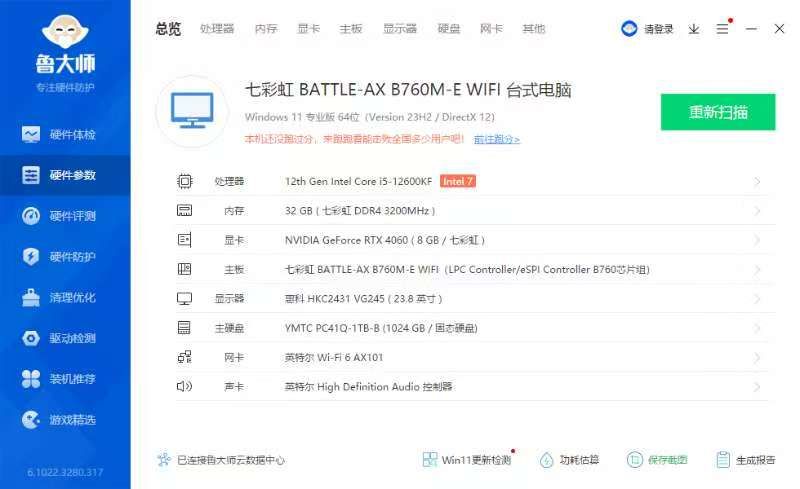Switch to the 硬盘 tab
Image resolution: width=800 pixels, height=489 pixels.
point(449,29)
